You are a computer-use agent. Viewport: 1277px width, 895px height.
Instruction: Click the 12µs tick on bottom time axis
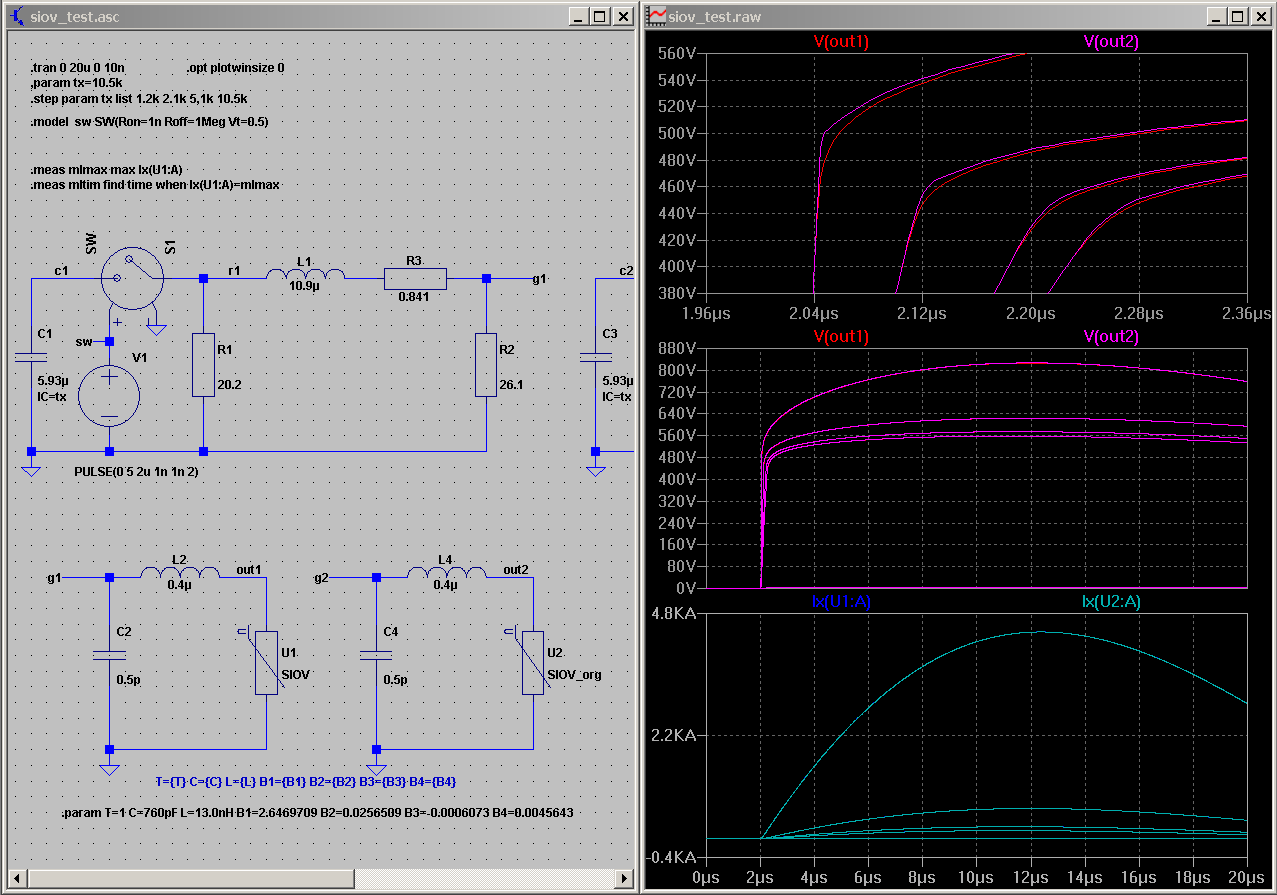coord(1029,877)
